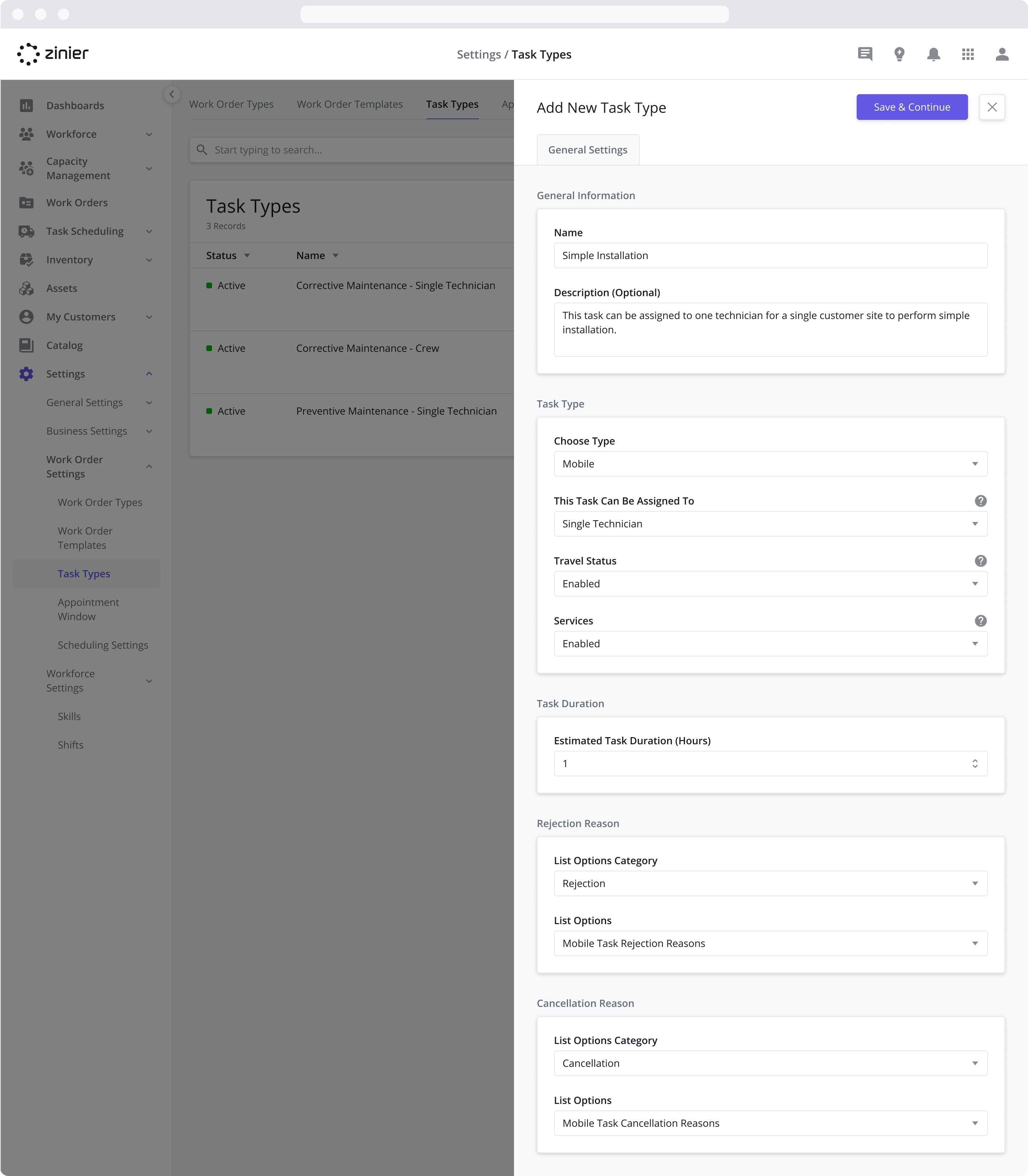Screen dimensions: 1028x1176
Task: Increase Estimated Task Duration using the stepper
Action: [x=975, y=760]
